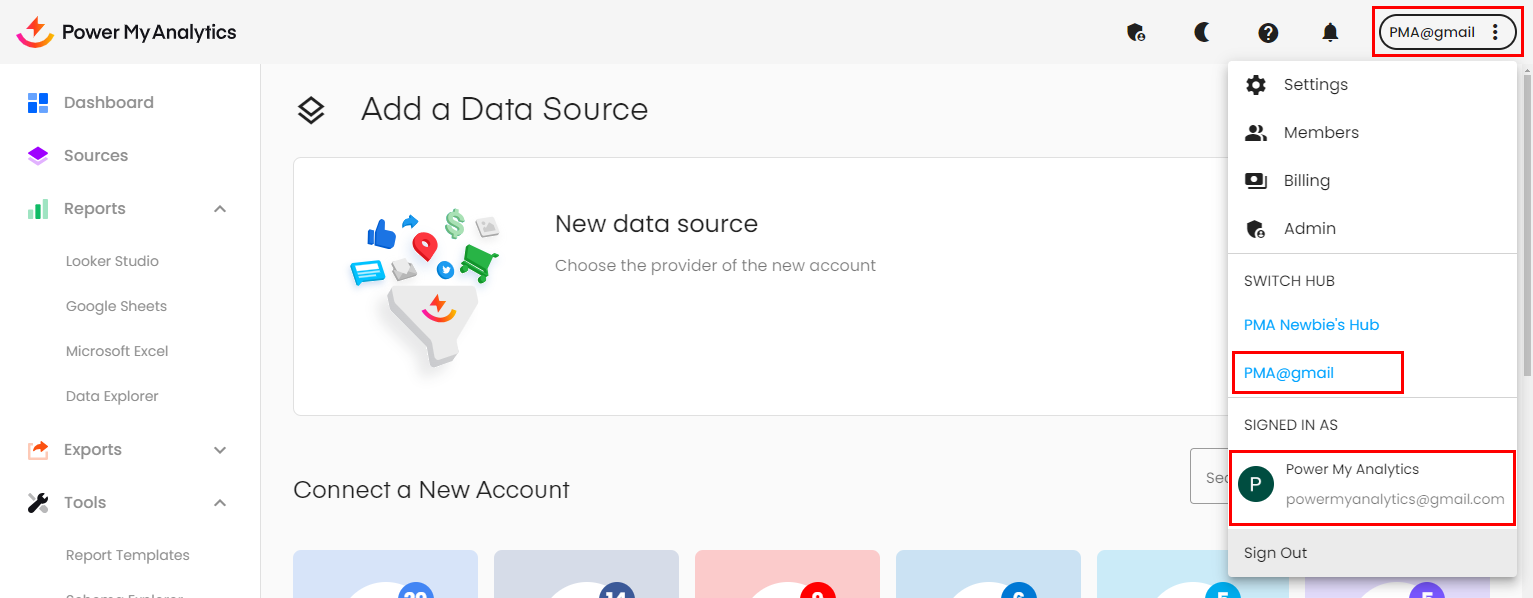Open Sources in the sidebar
Image resolution: width=1533 pixels, height=598 pixels.
[95, 156]
